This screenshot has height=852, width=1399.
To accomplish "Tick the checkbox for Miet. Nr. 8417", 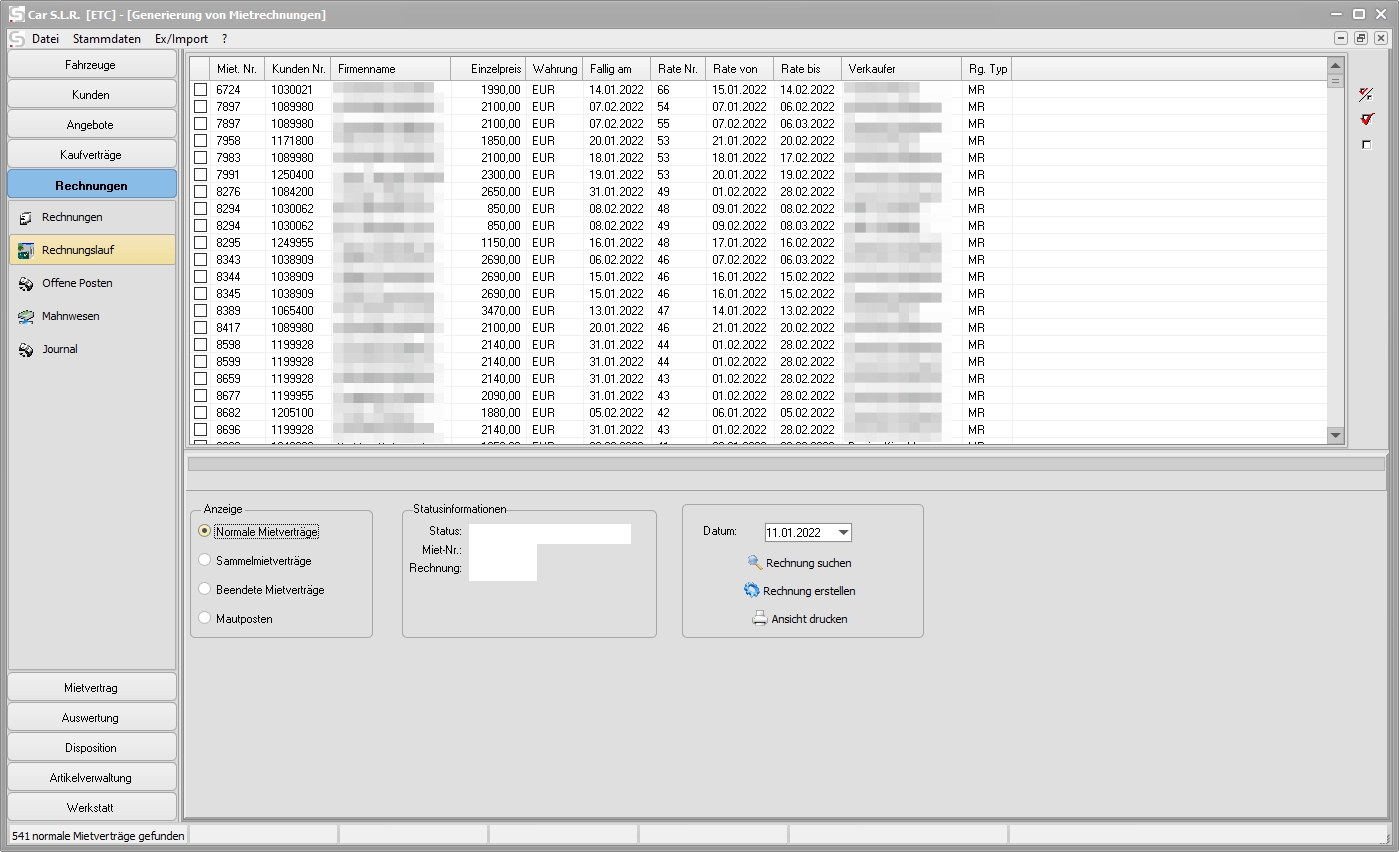I will point(200,328).
